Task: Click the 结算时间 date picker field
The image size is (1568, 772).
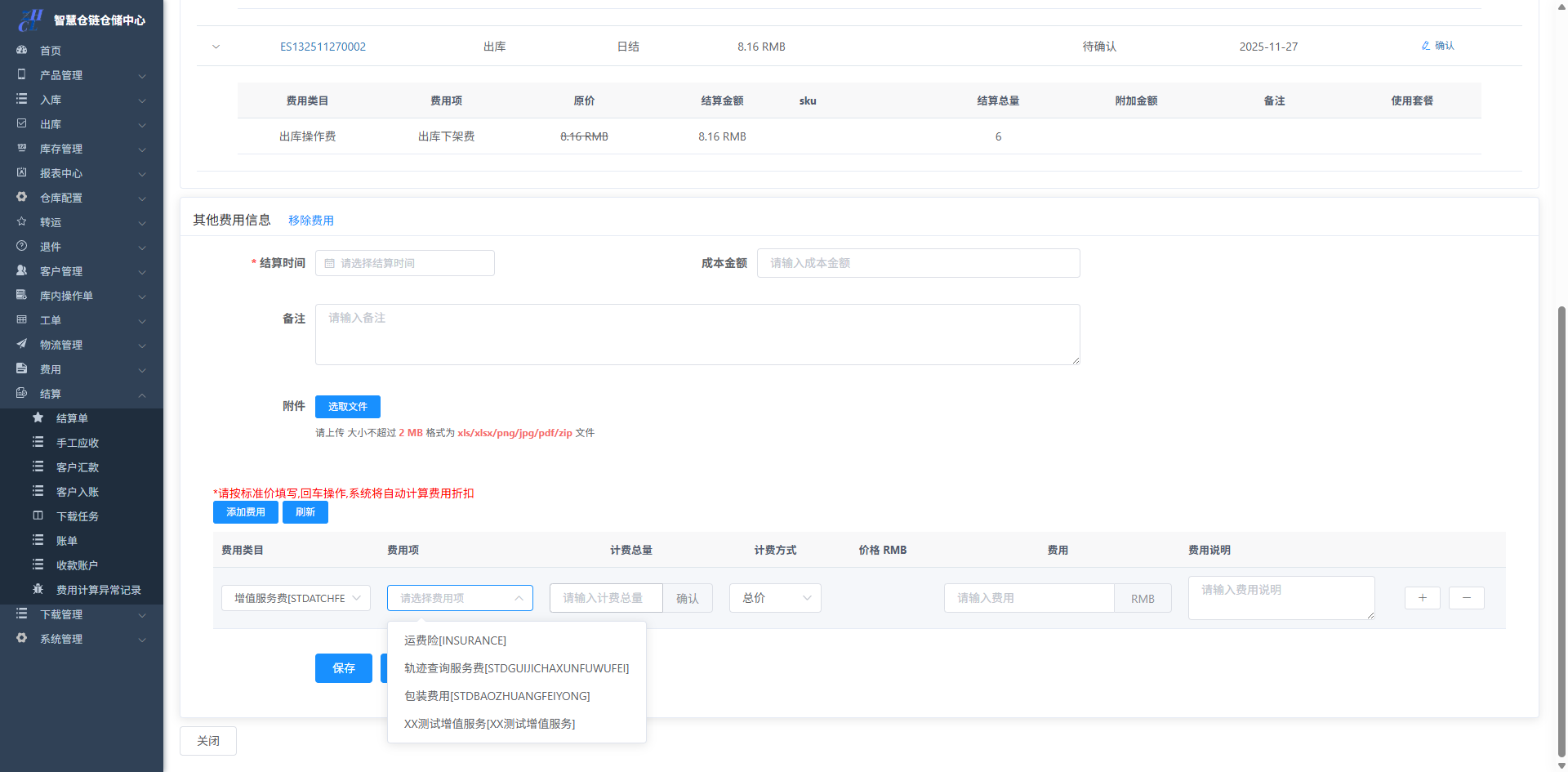Action: (405, 263)
